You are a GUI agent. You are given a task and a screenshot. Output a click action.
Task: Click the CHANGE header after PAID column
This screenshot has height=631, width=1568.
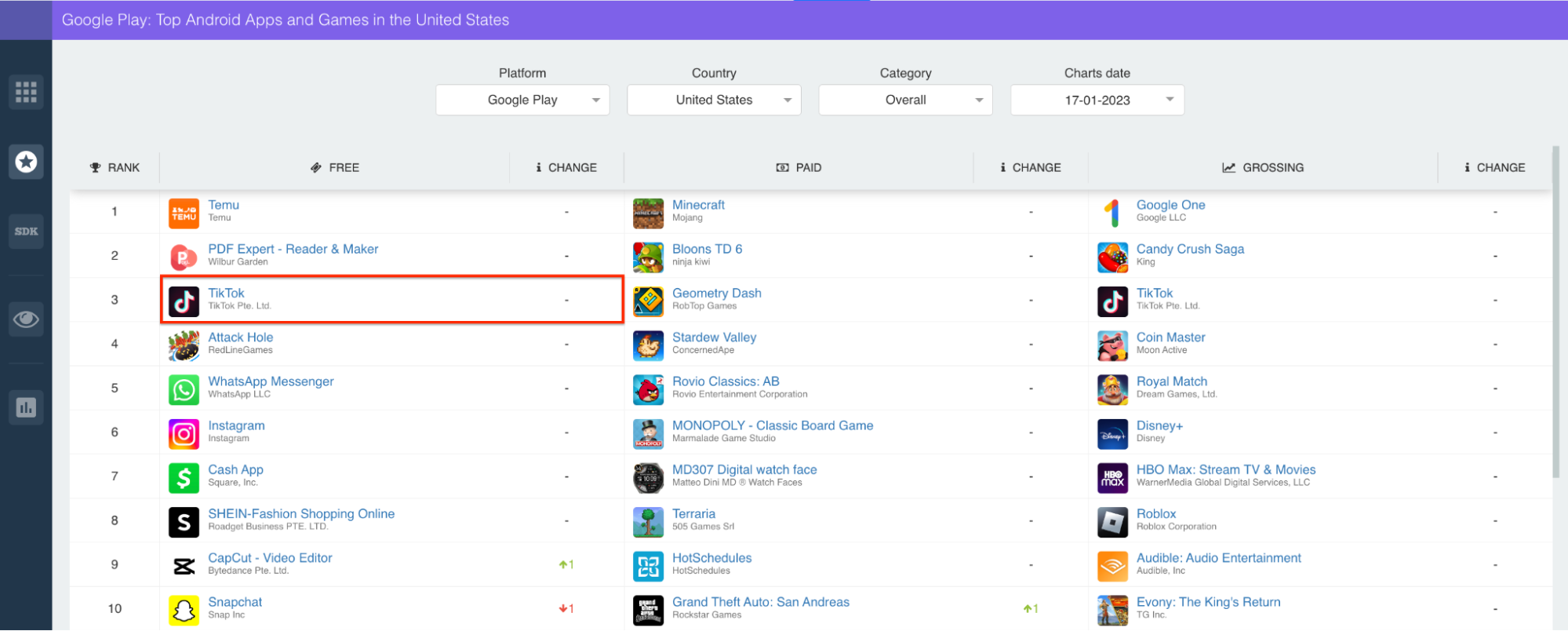(1031, 167)
